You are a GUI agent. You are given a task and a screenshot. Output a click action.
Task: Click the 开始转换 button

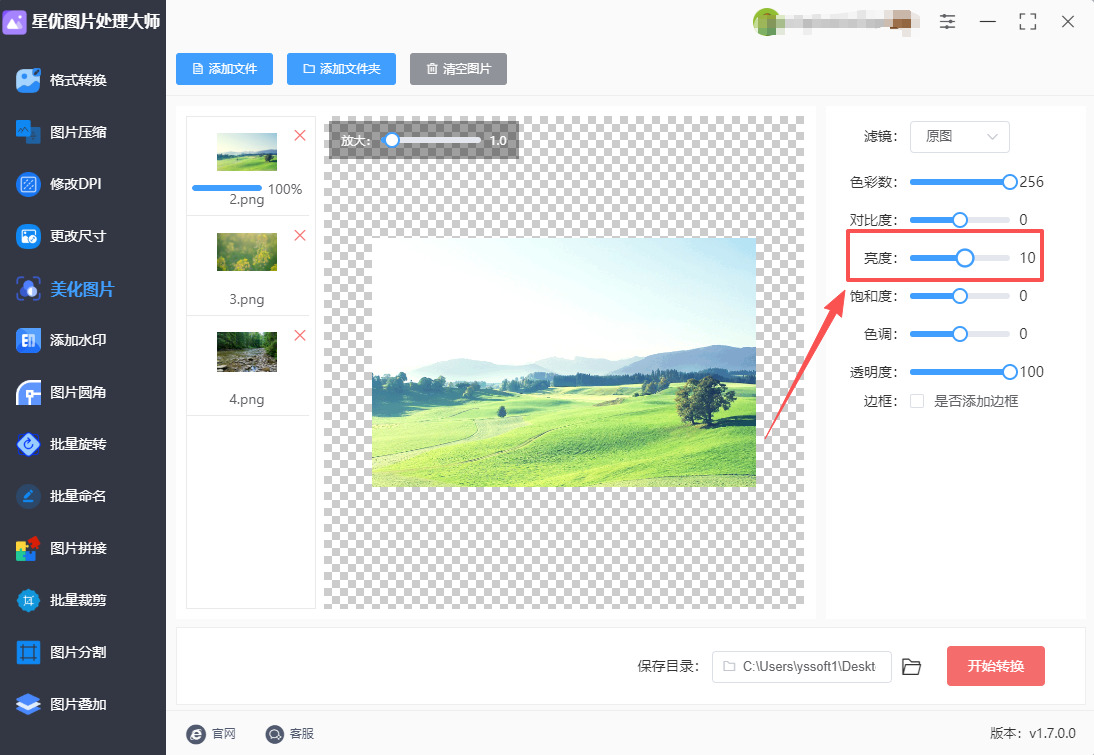click(996, 666)
